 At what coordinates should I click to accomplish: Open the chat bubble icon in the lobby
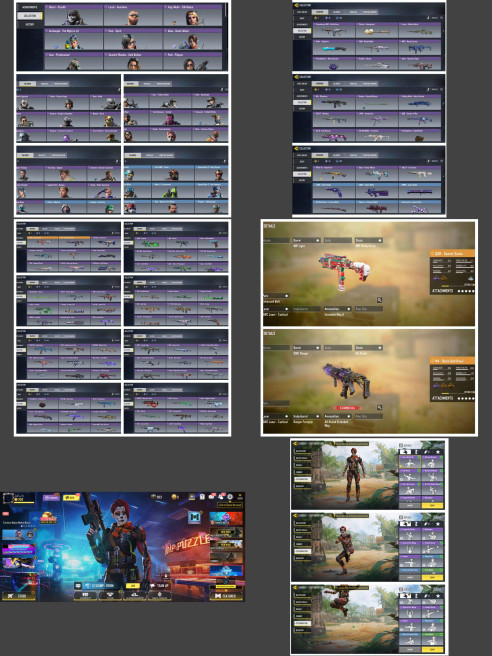(x=78, y=586)
